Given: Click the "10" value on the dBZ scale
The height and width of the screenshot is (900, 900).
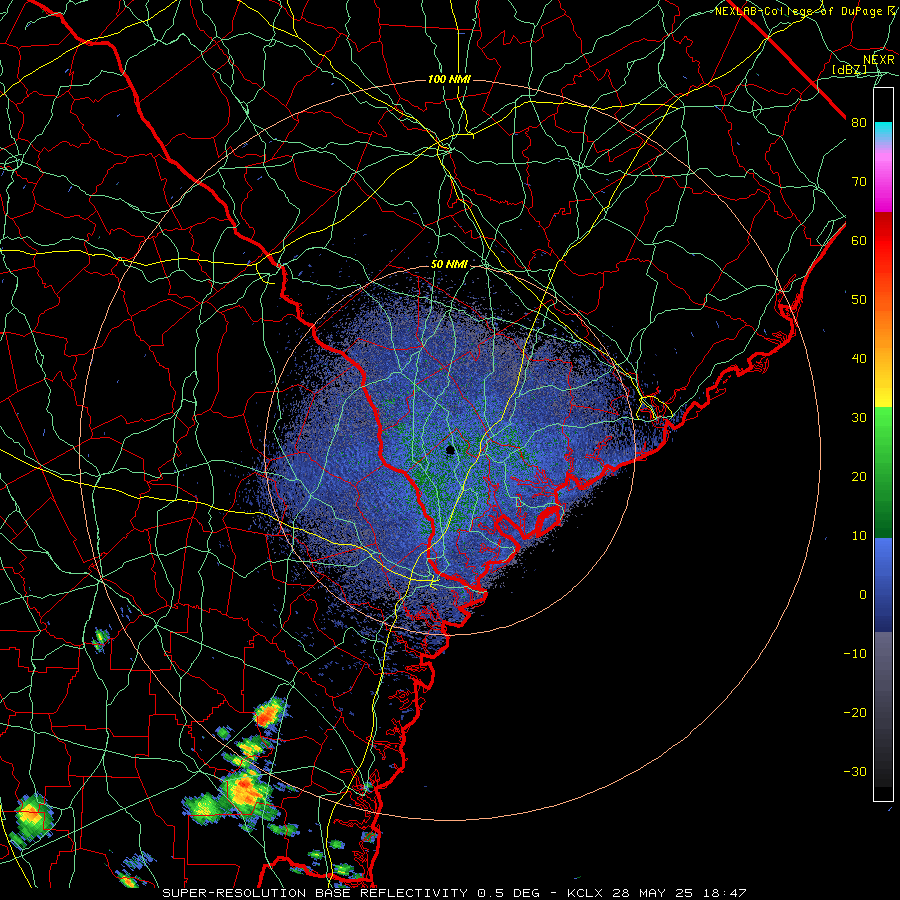Looking at the screenshot, I should [859, 536].
